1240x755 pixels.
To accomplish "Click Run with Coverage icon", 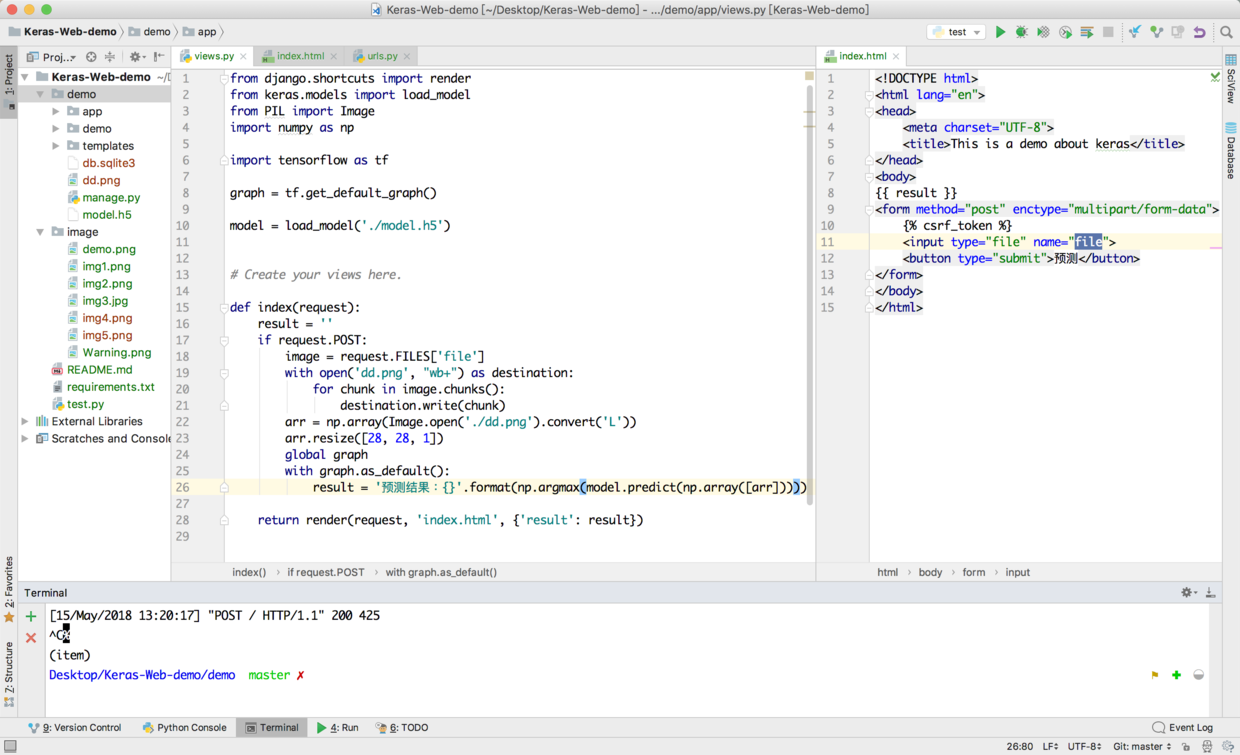I will coord(1043,32).
